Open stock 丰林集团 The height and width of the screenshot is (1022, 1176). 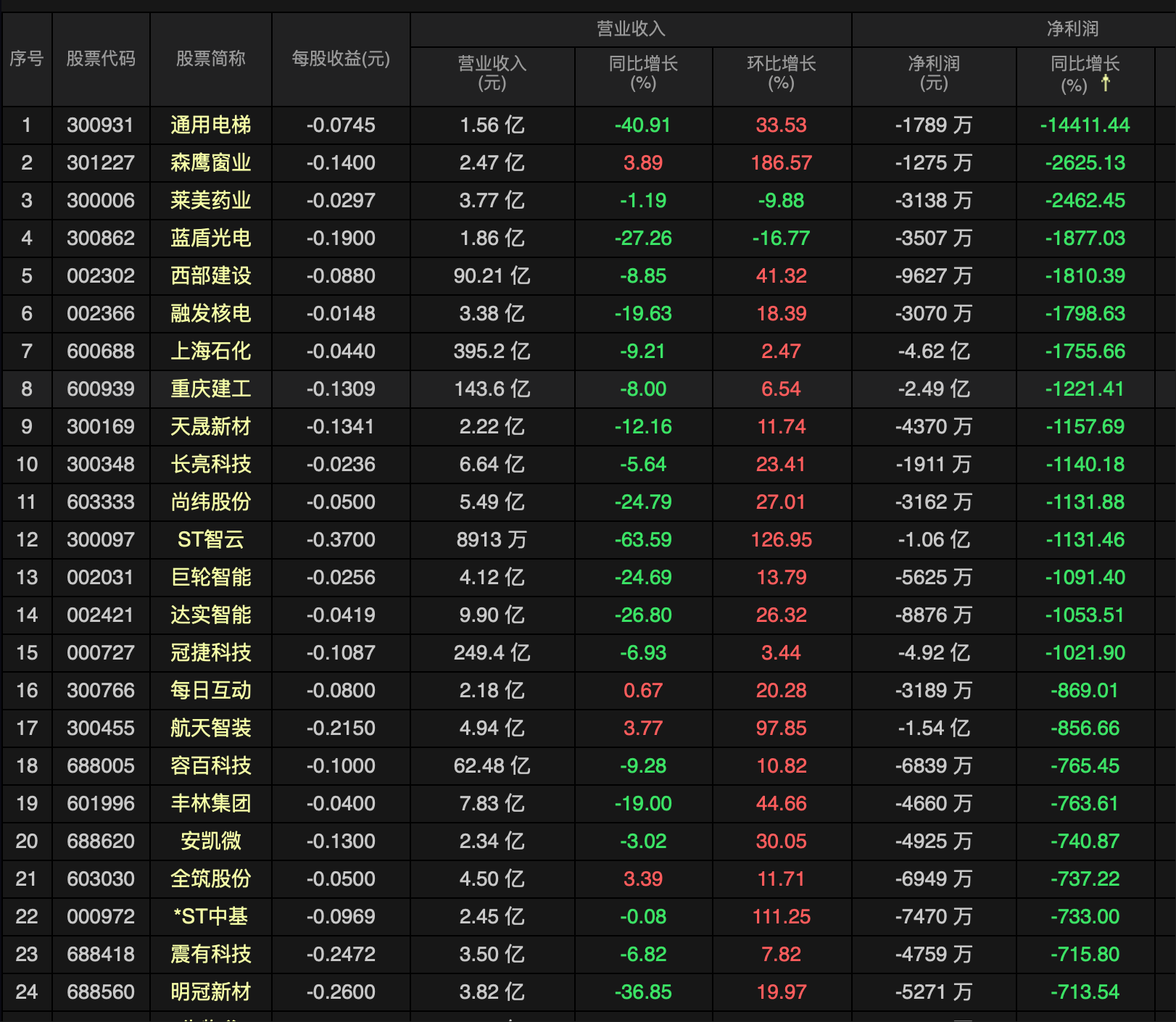tap(211, 804)
